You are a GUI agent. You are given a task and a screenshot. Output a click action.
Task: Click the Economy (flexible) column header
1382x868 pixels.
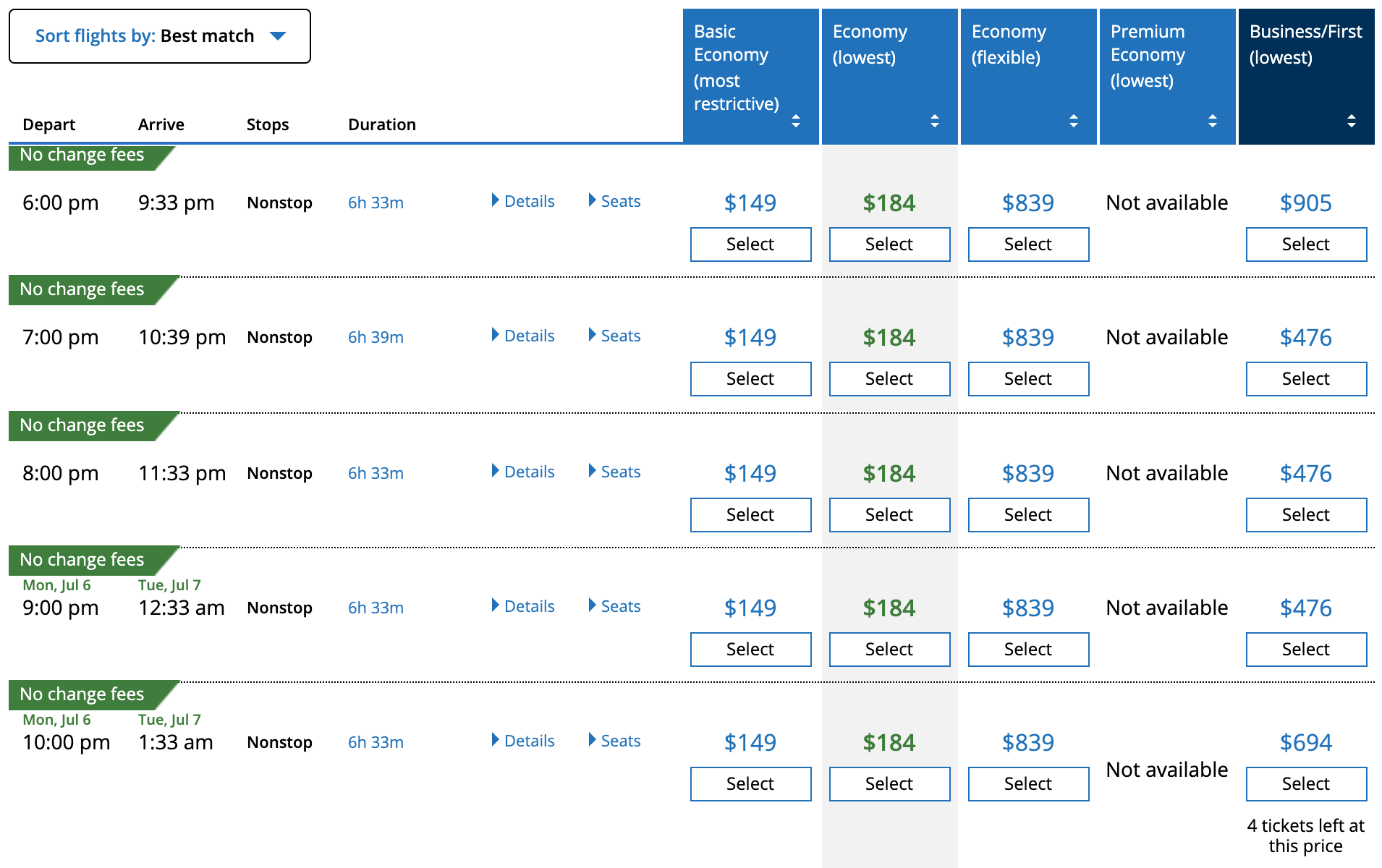pyautogui.click(x=1029, y=77)
